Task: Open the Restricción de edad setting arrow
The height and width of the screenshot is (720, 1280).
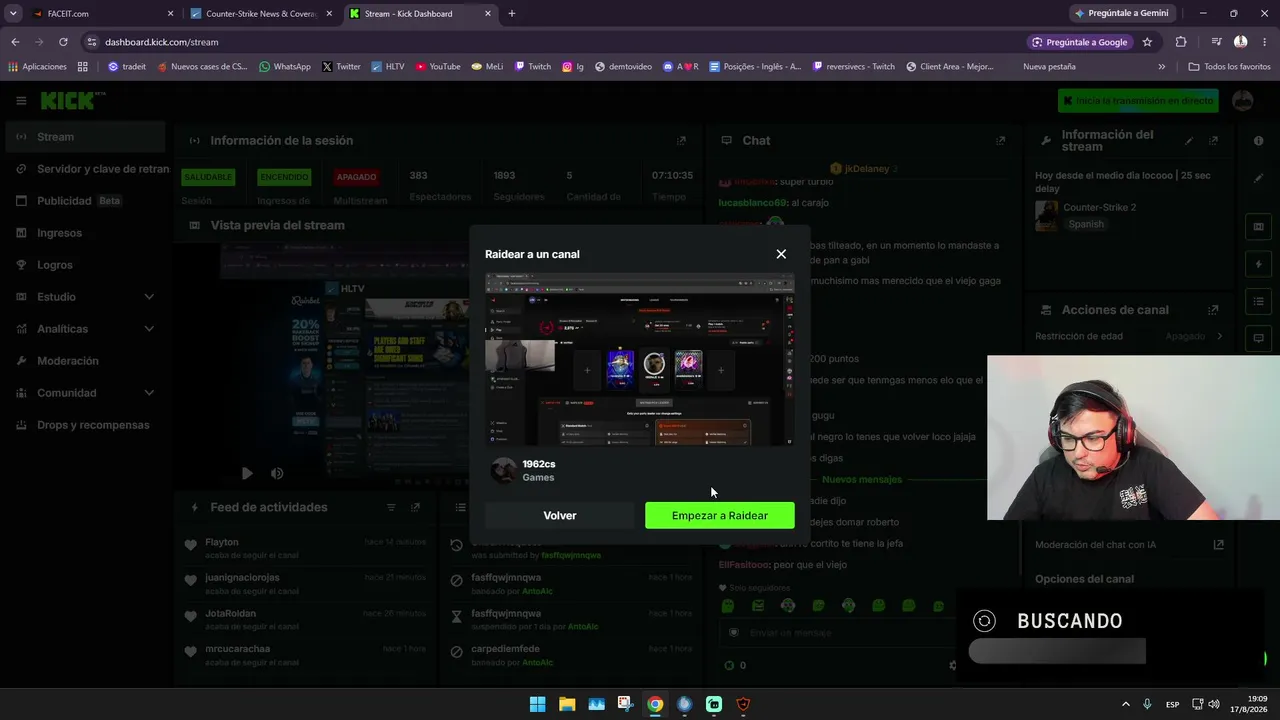Action: 1219,337
